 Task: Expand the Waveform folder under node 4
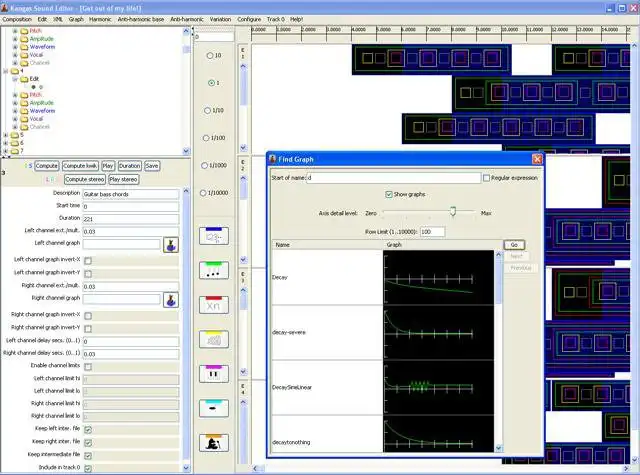point(15,111)
